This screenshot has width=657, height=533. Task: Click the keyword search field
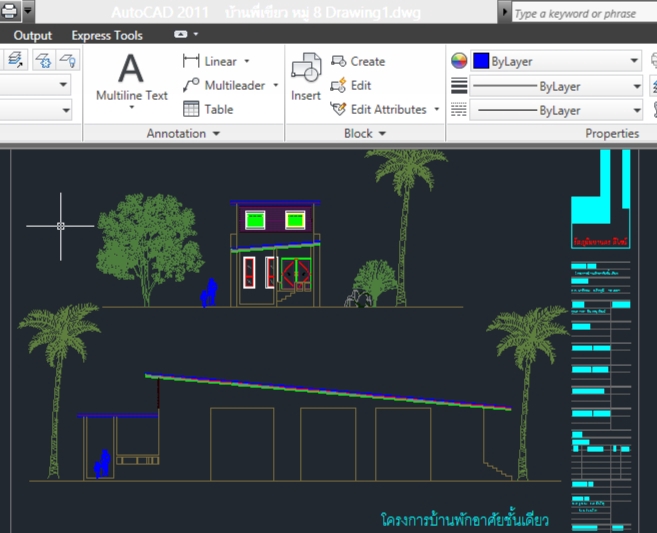584,13
